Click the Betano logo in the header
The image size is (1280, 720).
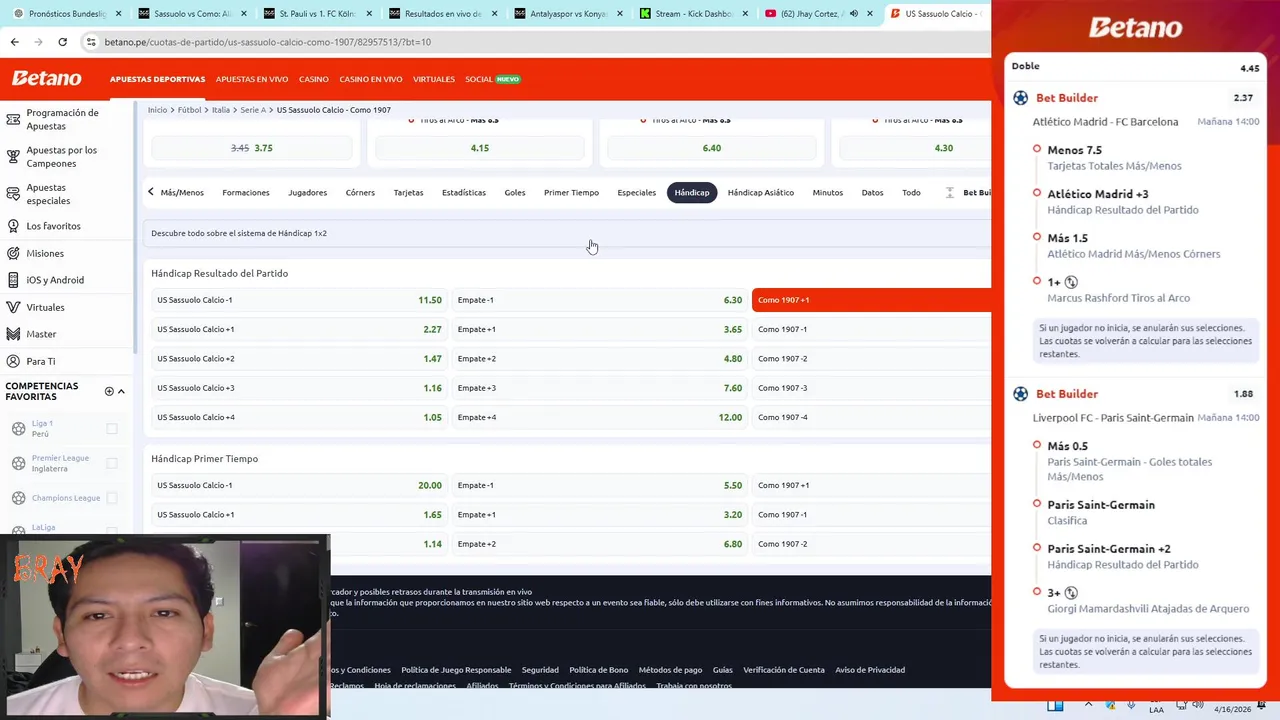[x=46, y=79]
